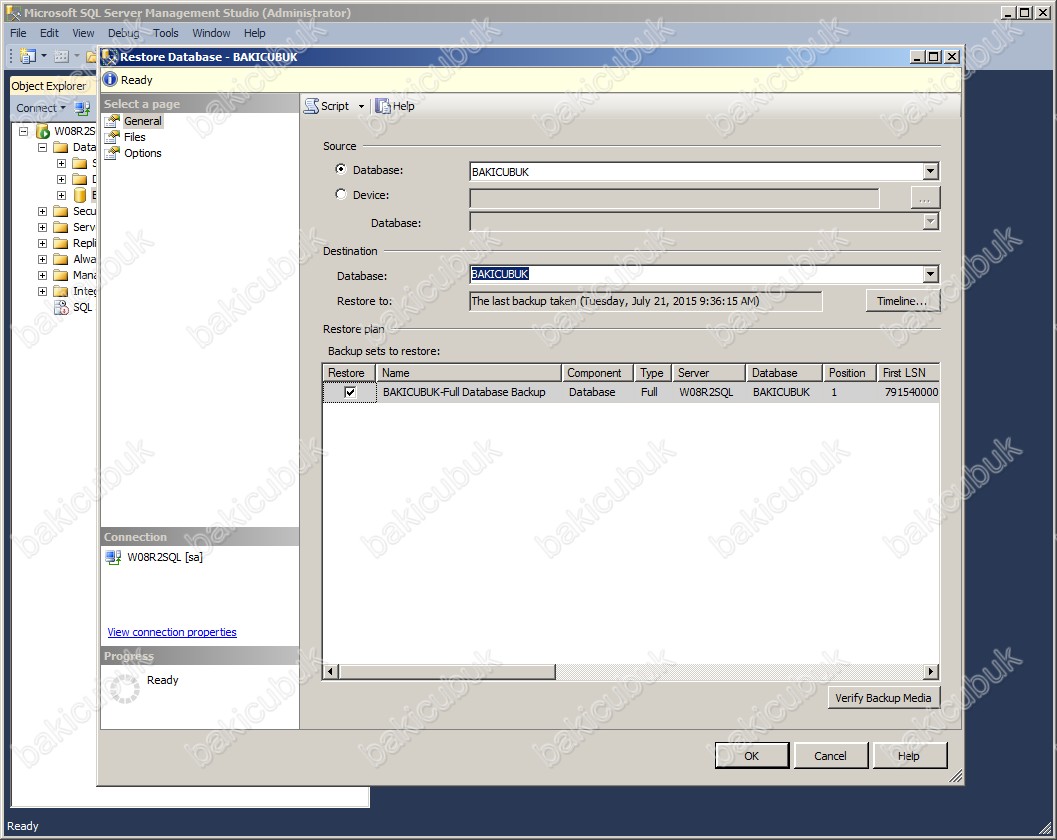Open the Source Database dropdown arrow

point(930,171)
